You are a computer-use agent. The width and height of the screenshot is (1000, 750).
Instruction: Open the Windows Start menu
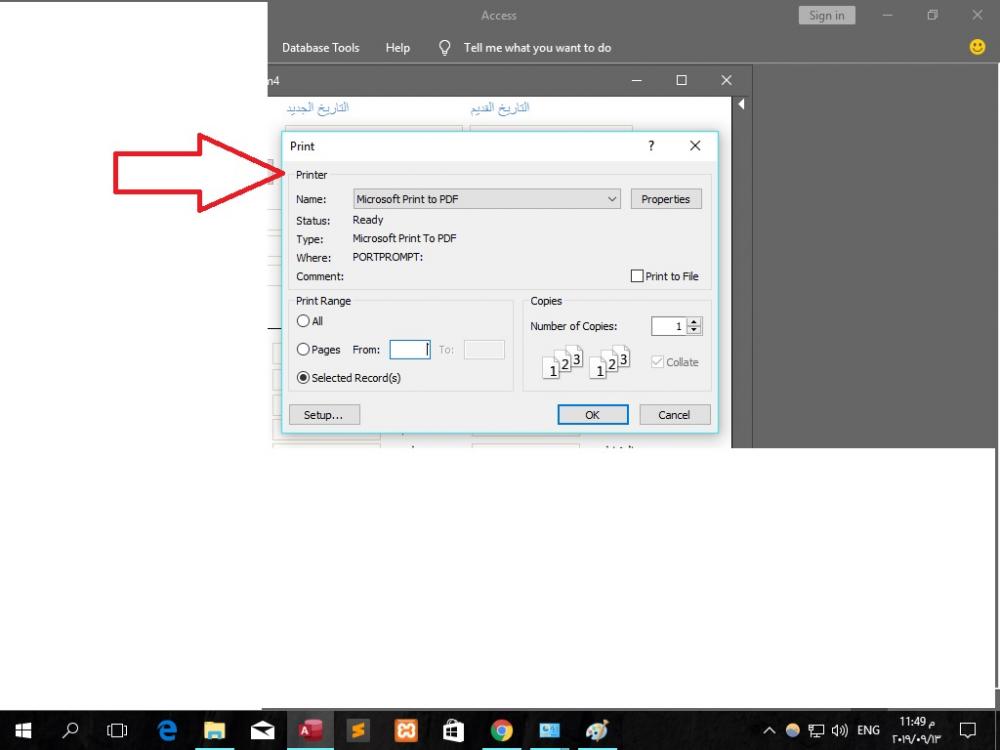point(23,730)
